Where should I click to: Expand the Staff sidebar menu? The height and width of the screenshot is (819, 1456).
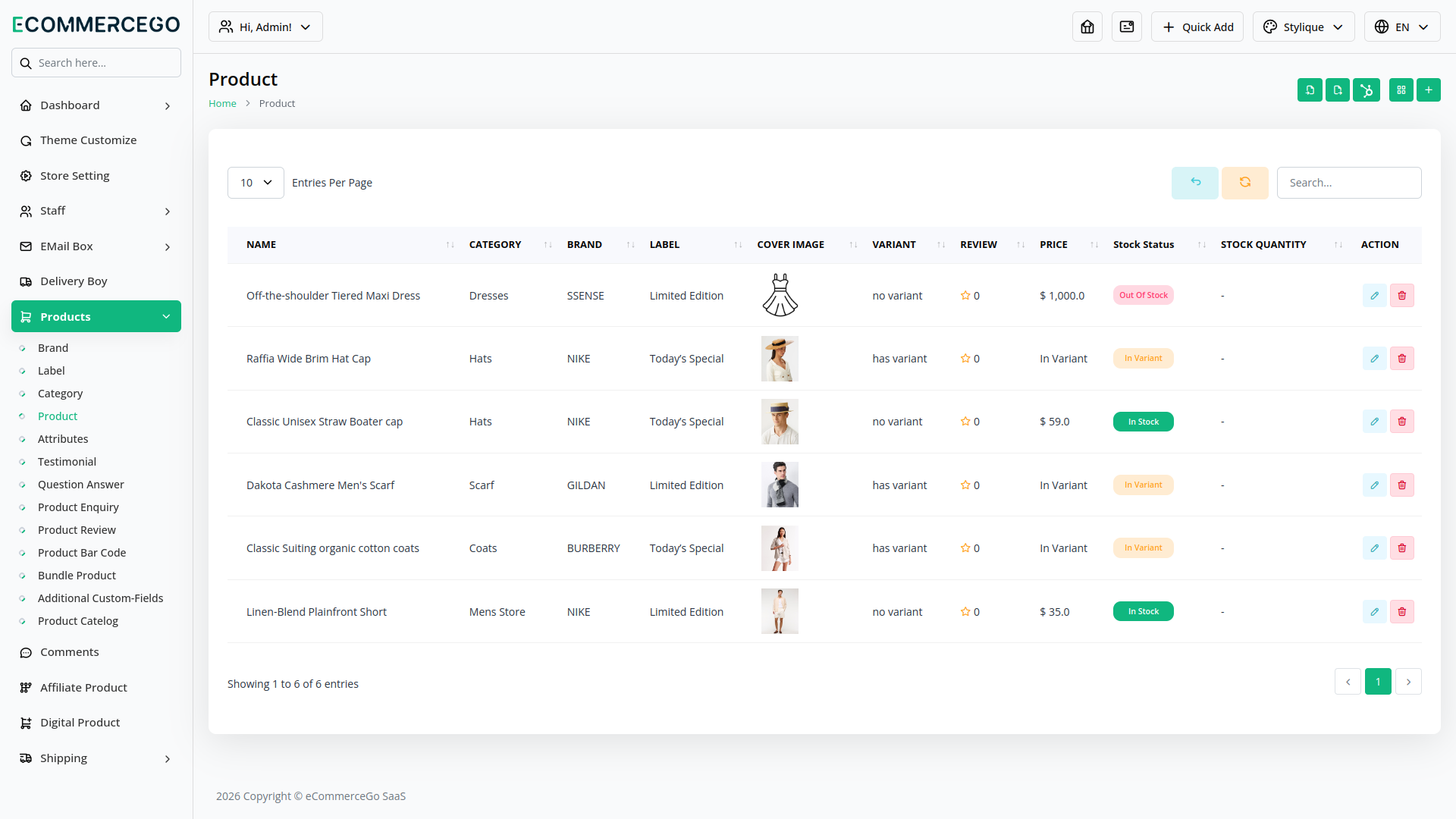coord(96,211)
